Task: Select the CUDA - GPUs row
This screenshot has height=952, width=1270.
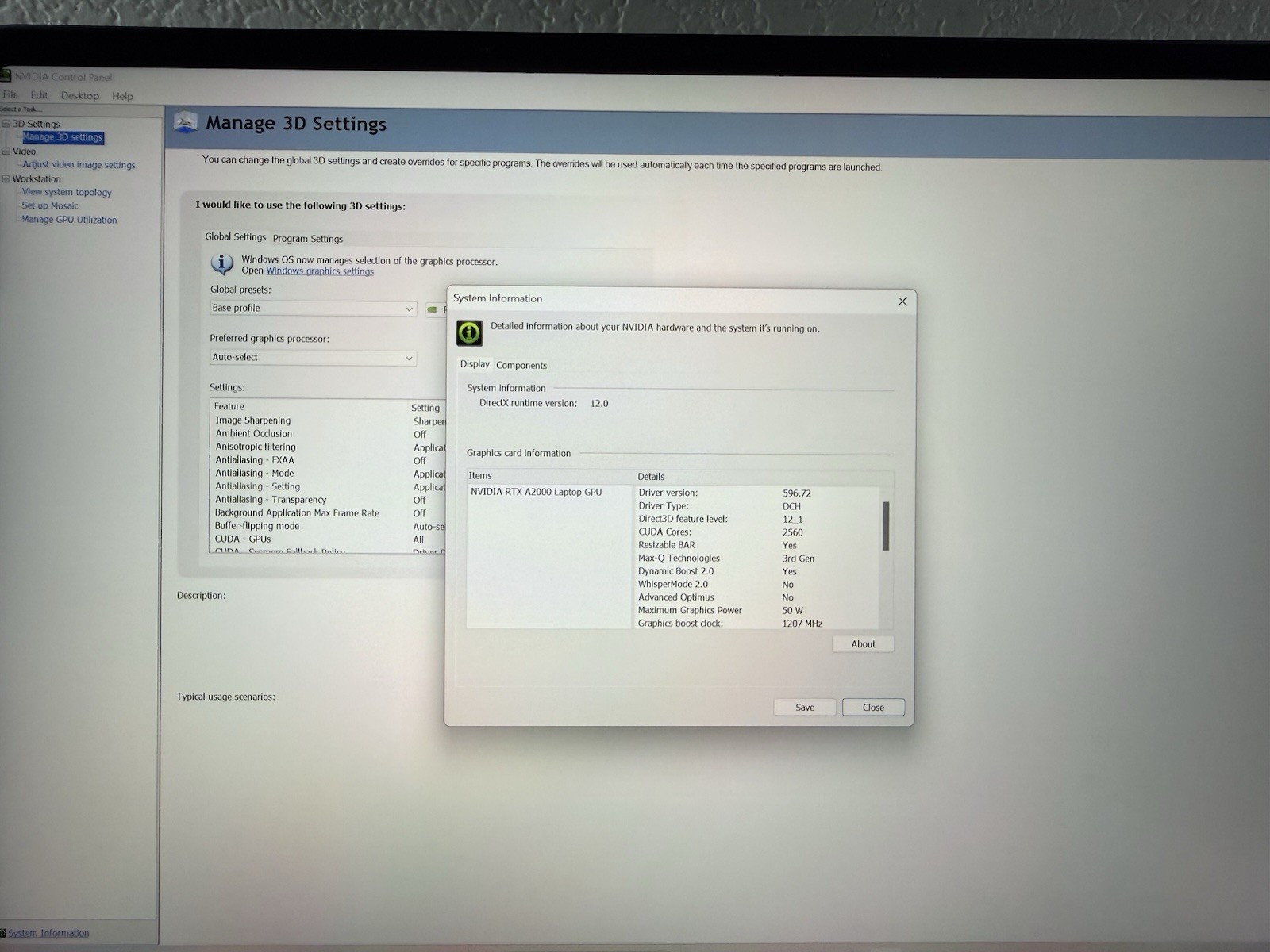Action: point(329,539)
